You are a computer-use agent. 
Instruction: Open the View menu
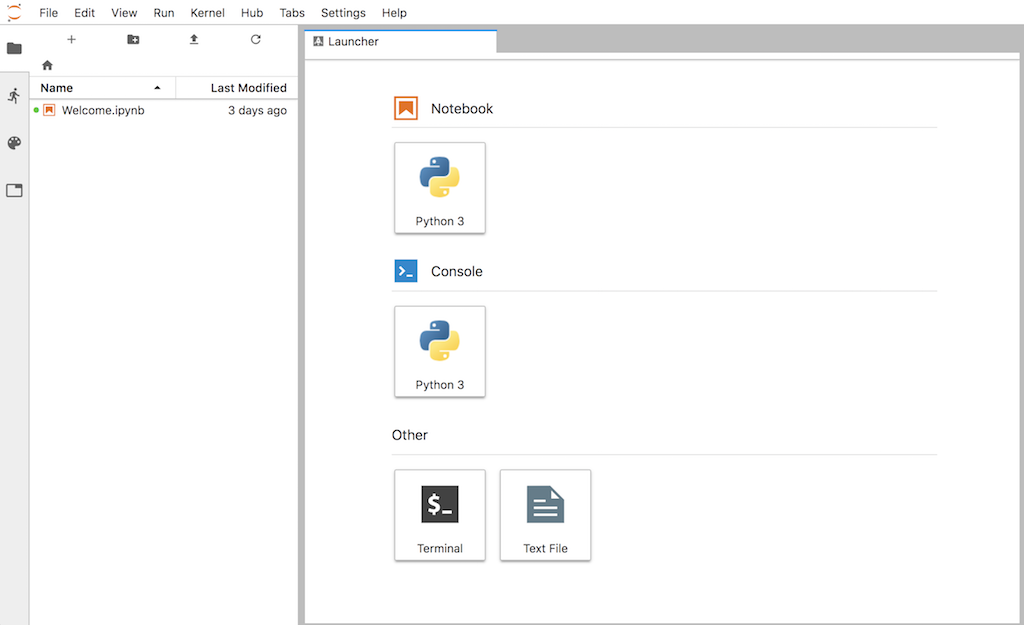[x=124, y=13]
